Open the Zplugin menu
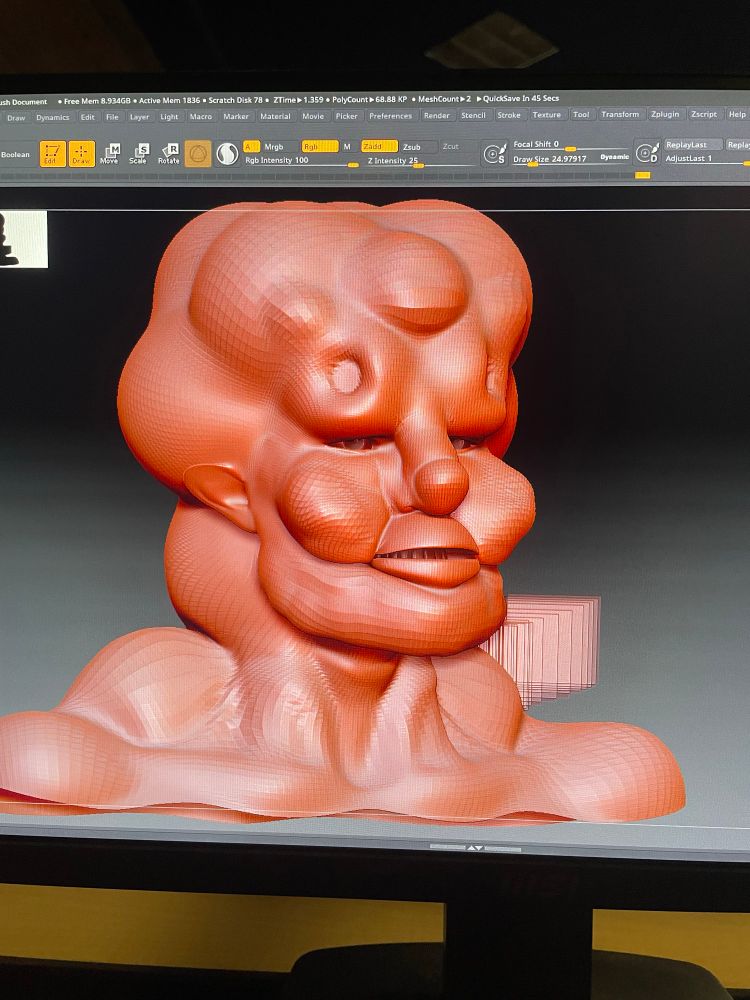This screenshot has height=1000, width=750. [x=665, y=114]
